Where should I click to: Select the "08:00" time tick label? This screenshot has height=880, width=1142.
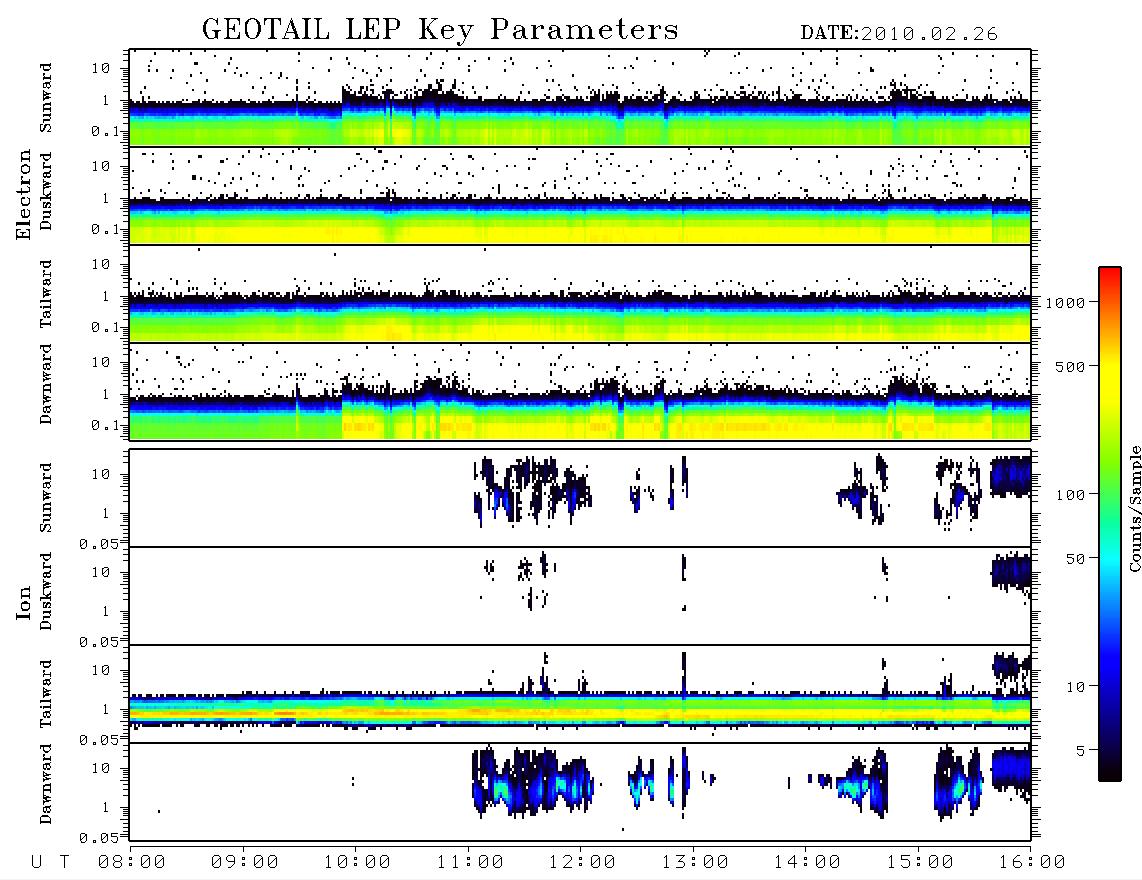[132, 863]
